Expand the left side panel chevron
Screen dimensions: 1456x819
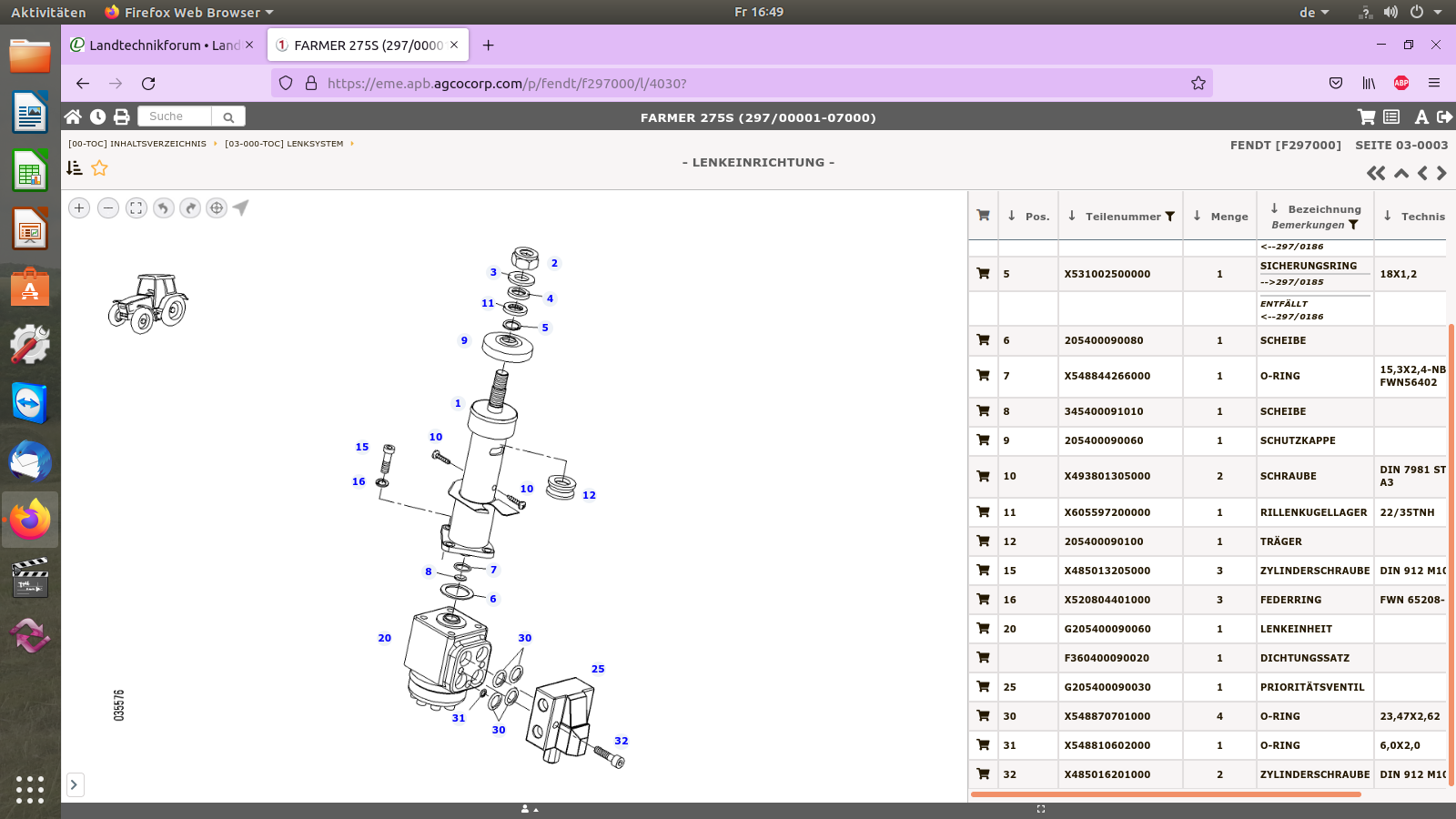pyautogui.click(x=74, y=784)
